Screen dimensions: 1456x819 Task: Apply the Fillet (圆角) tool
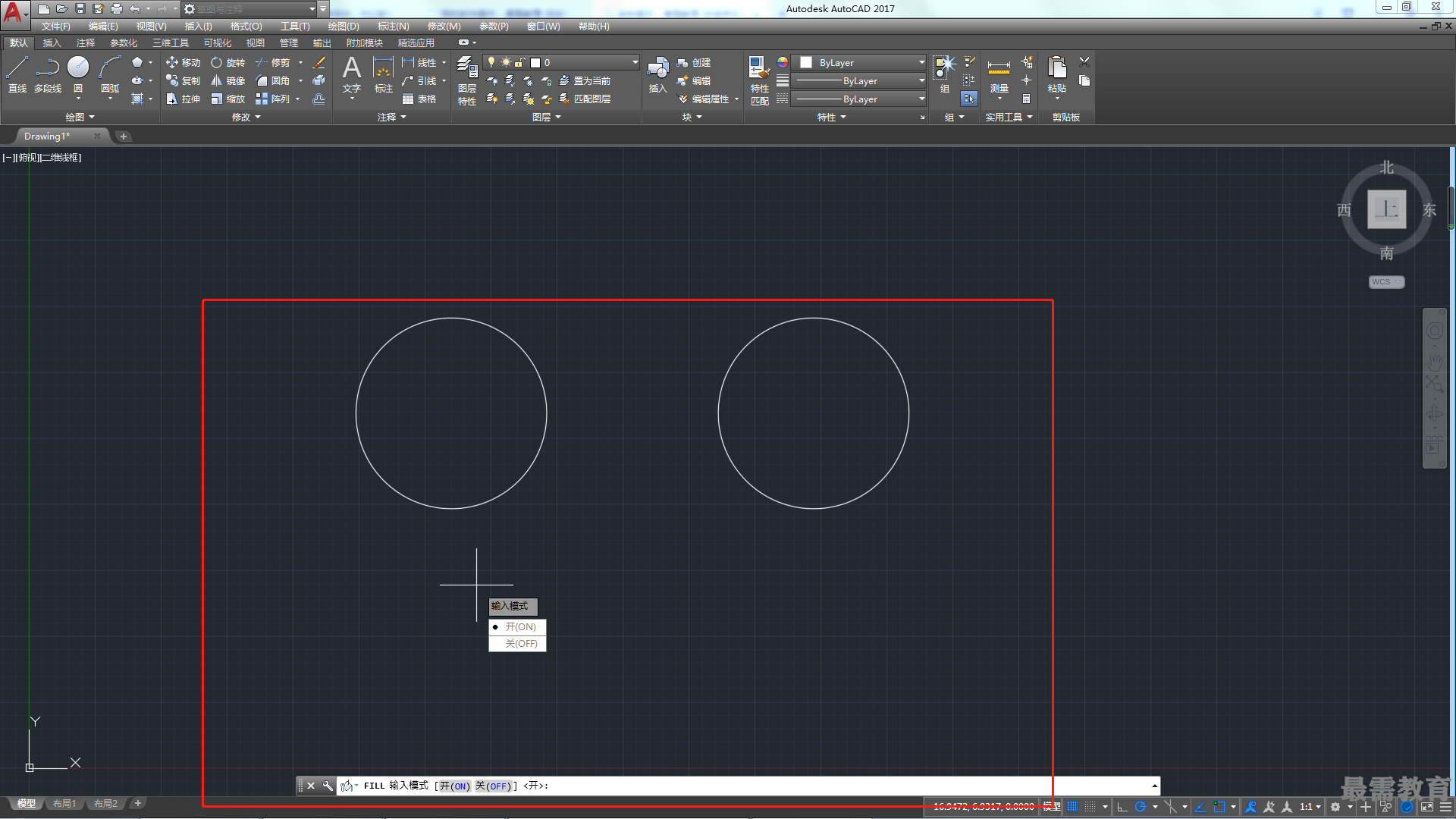pyautogui.click(x=273, y=81)
